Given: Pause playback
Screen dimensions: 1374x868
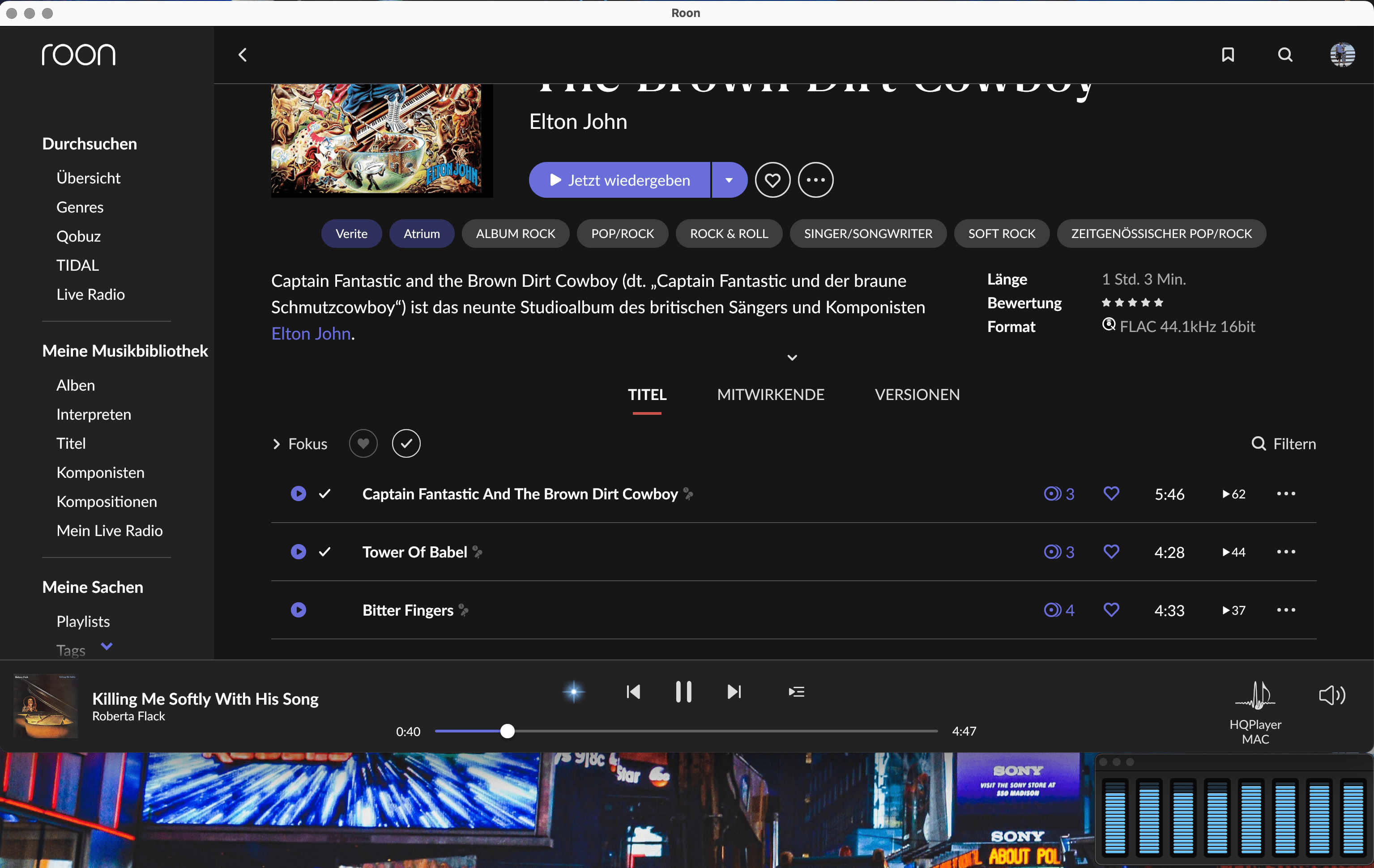Looking at the screenshot, I should tap(683, 692).
